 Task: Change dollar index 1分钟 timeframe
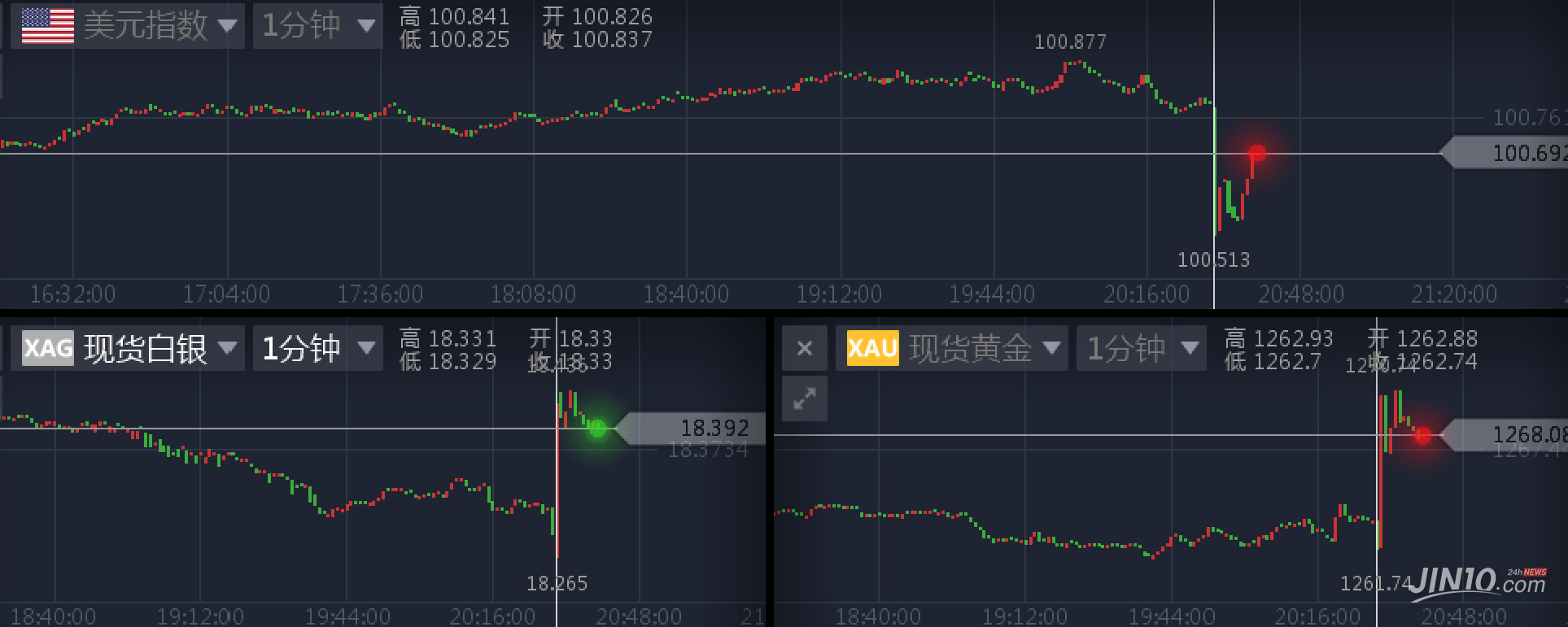pos(317,25)
